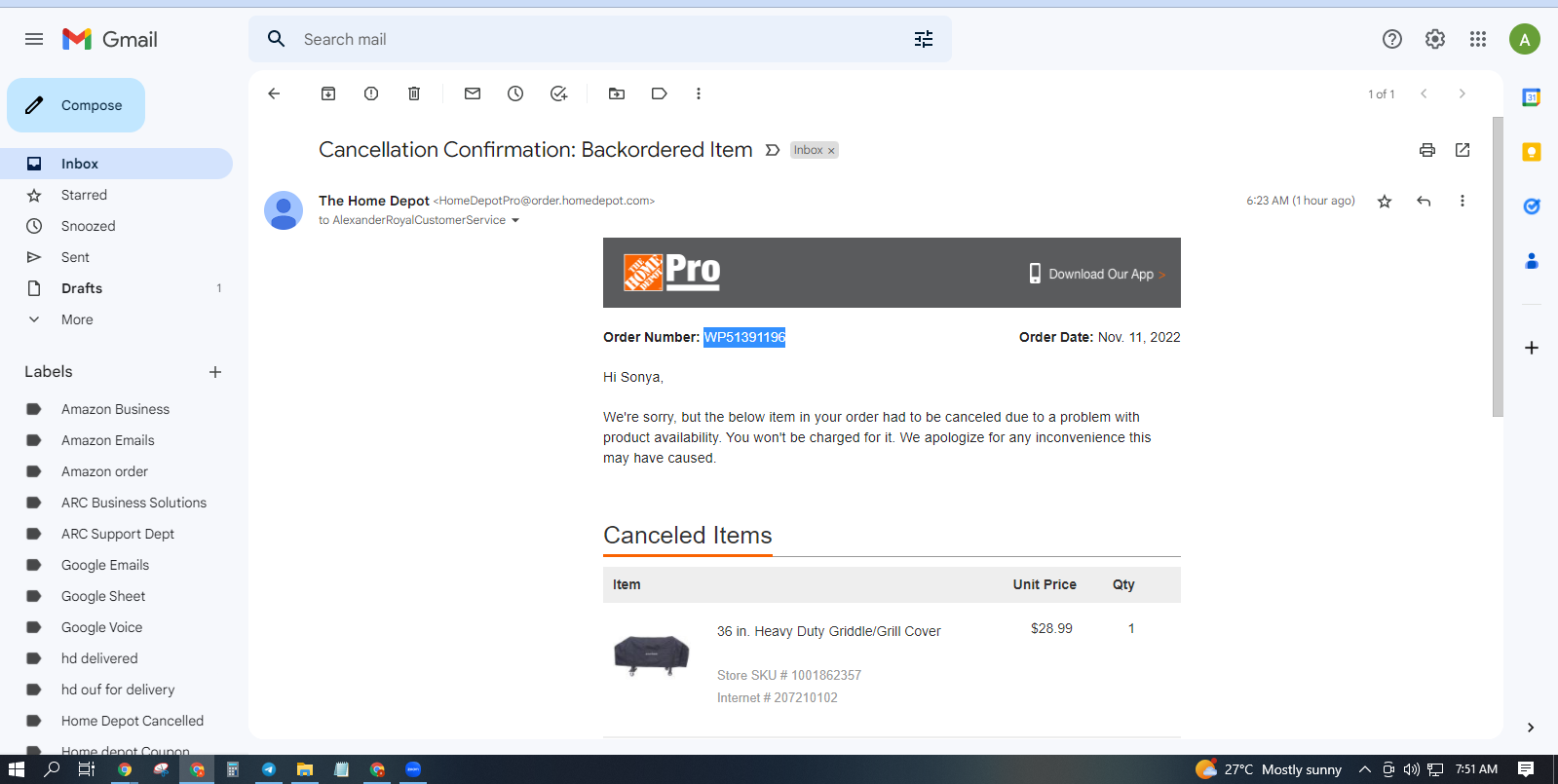Delete this email with trash icon

point(414,93)
